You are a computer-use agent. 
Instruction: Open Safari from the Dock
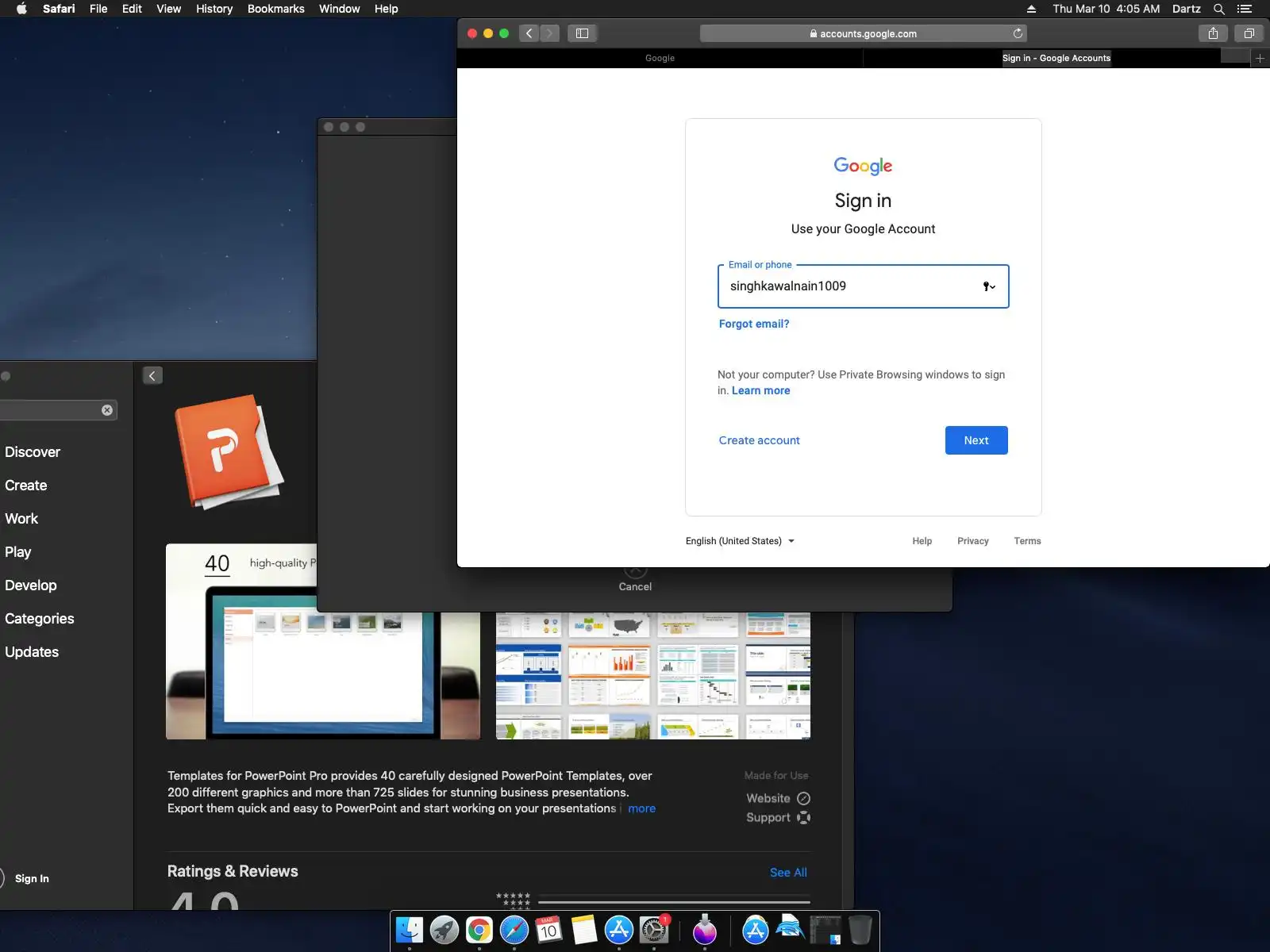[x=514, y=930]
